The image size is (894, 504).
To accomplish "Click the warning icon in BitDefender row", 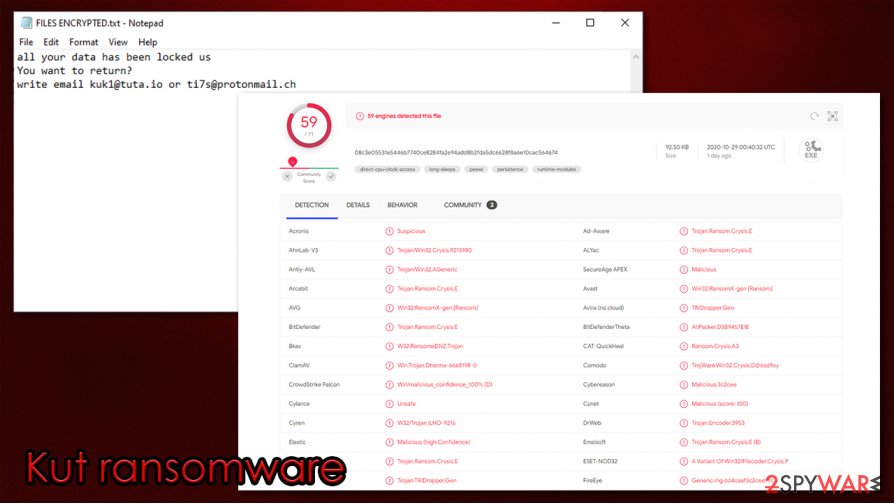I will pos(389,327).
